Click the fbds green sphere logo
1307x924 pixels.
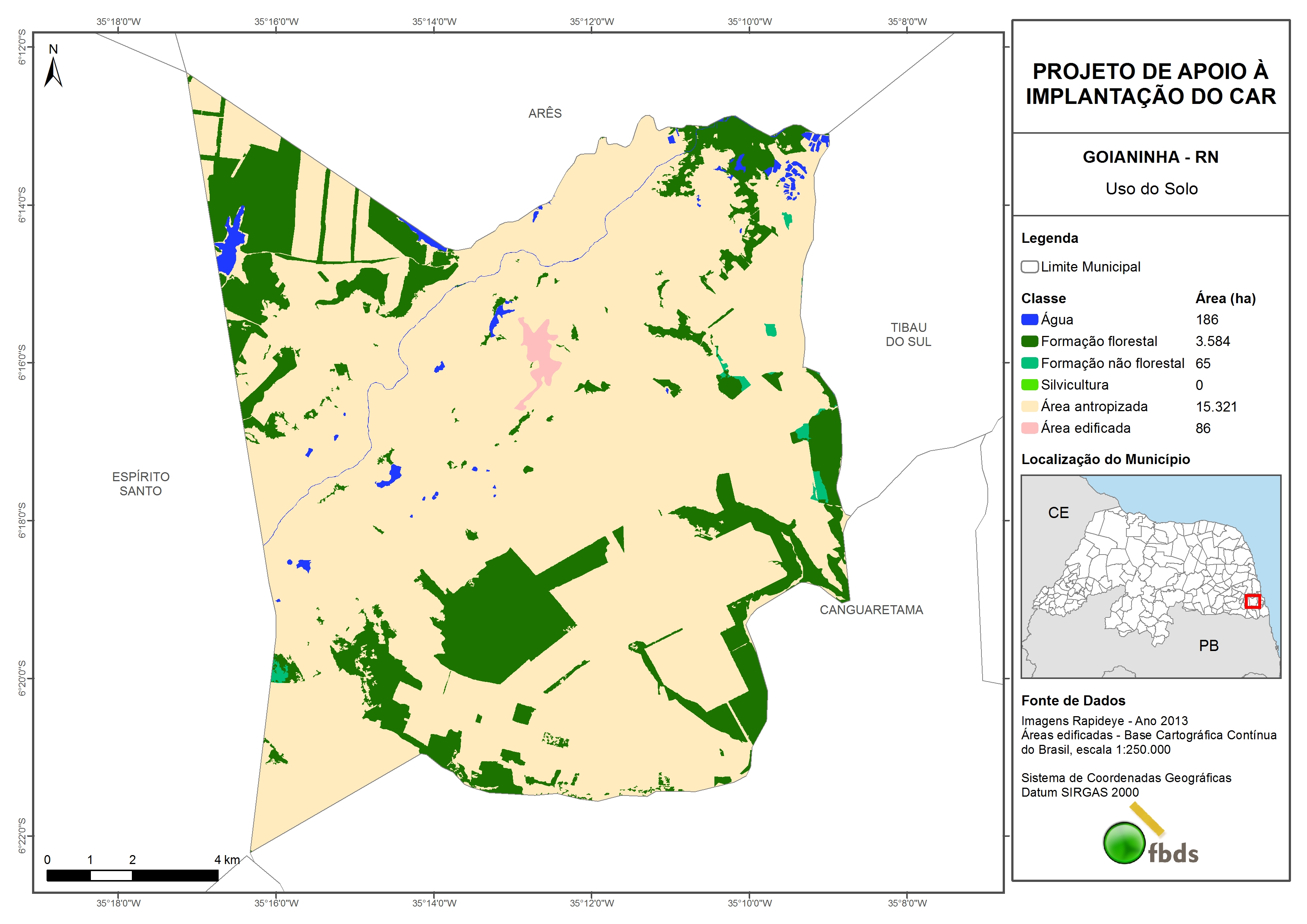click(1124, 842)
